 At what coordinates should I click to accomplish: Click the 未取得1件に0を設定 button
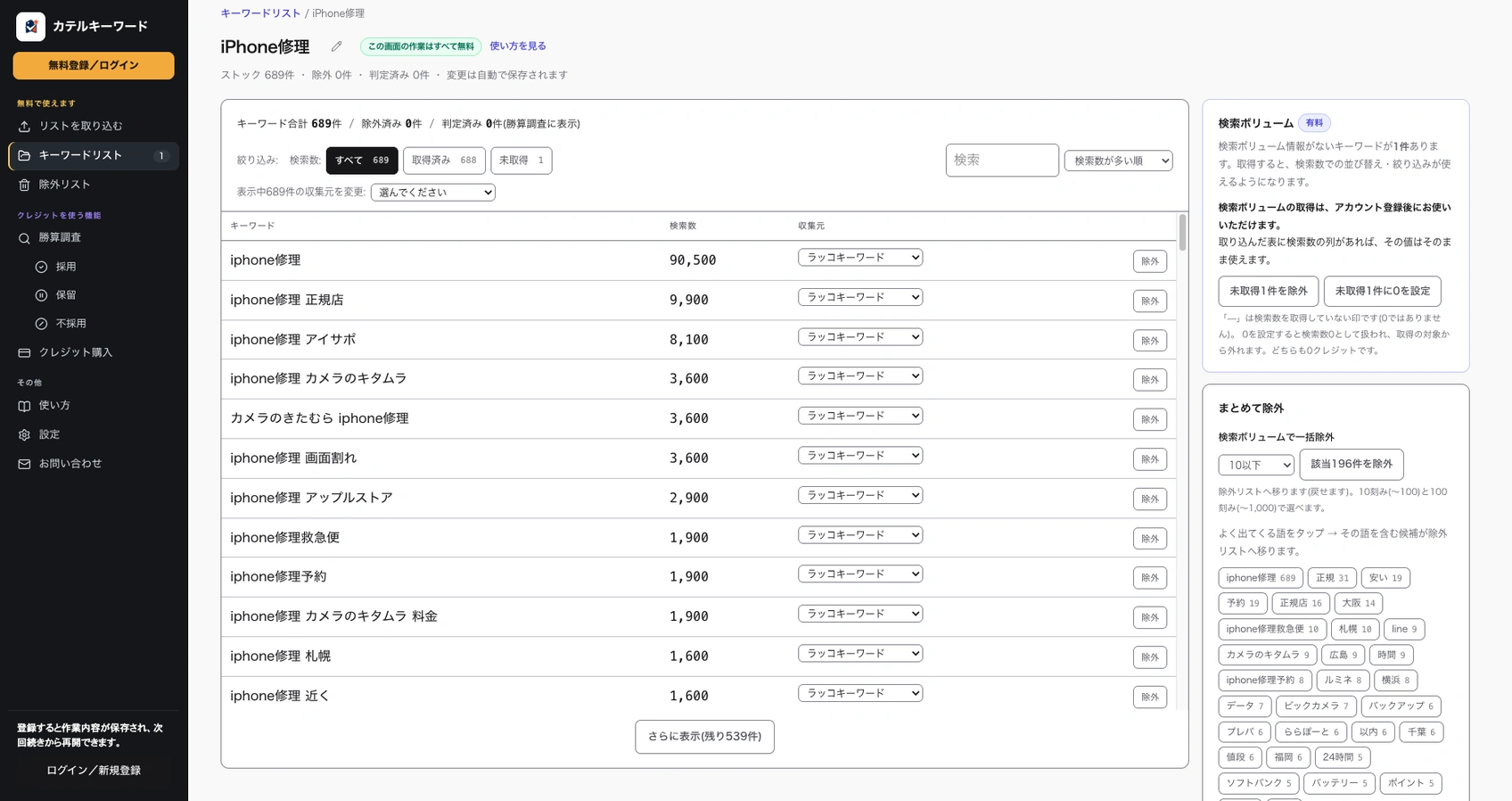click(x=1383, y=291)
